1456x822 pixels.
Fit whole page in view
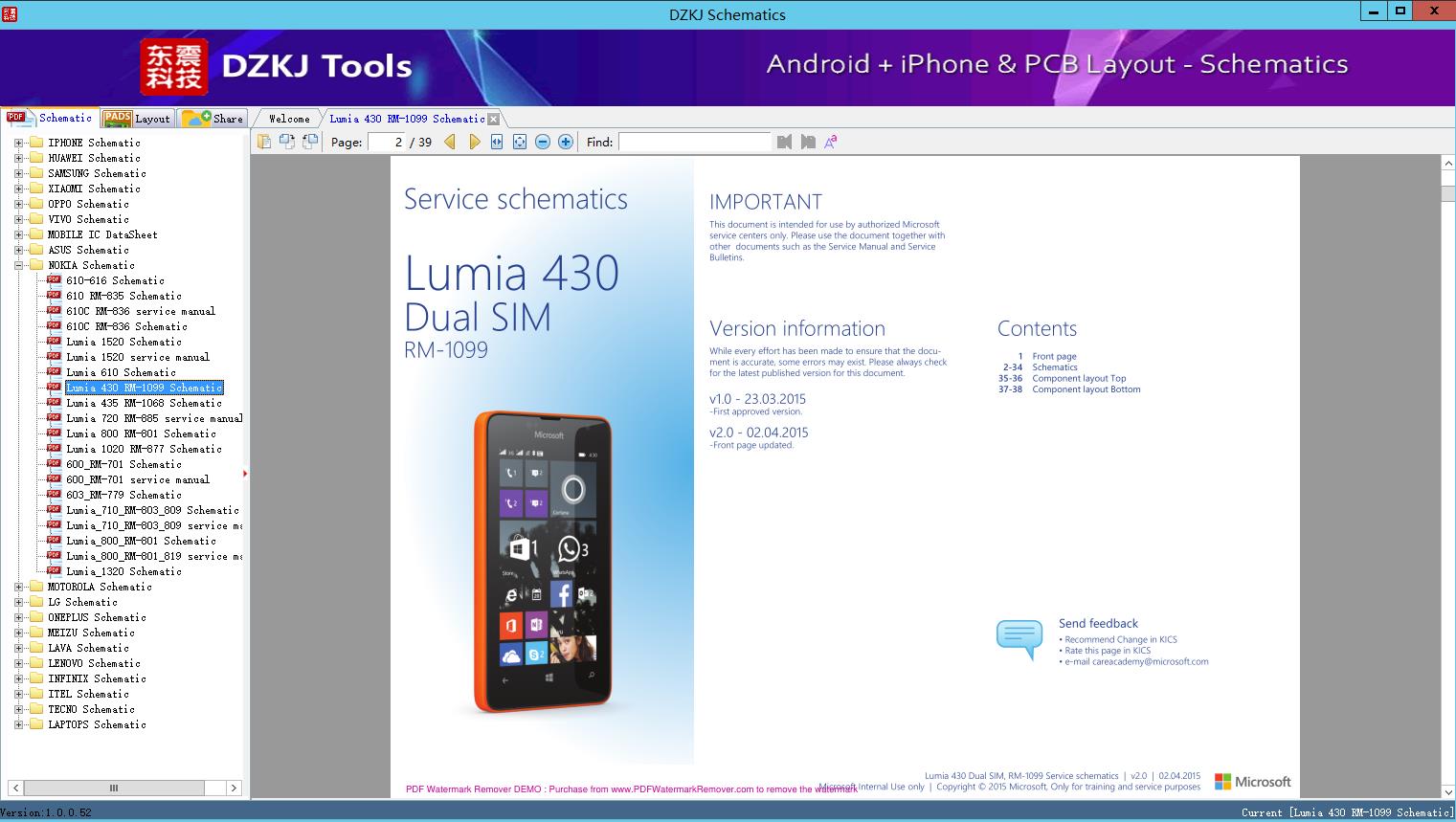pyautogui.click(x=520, y=142)
